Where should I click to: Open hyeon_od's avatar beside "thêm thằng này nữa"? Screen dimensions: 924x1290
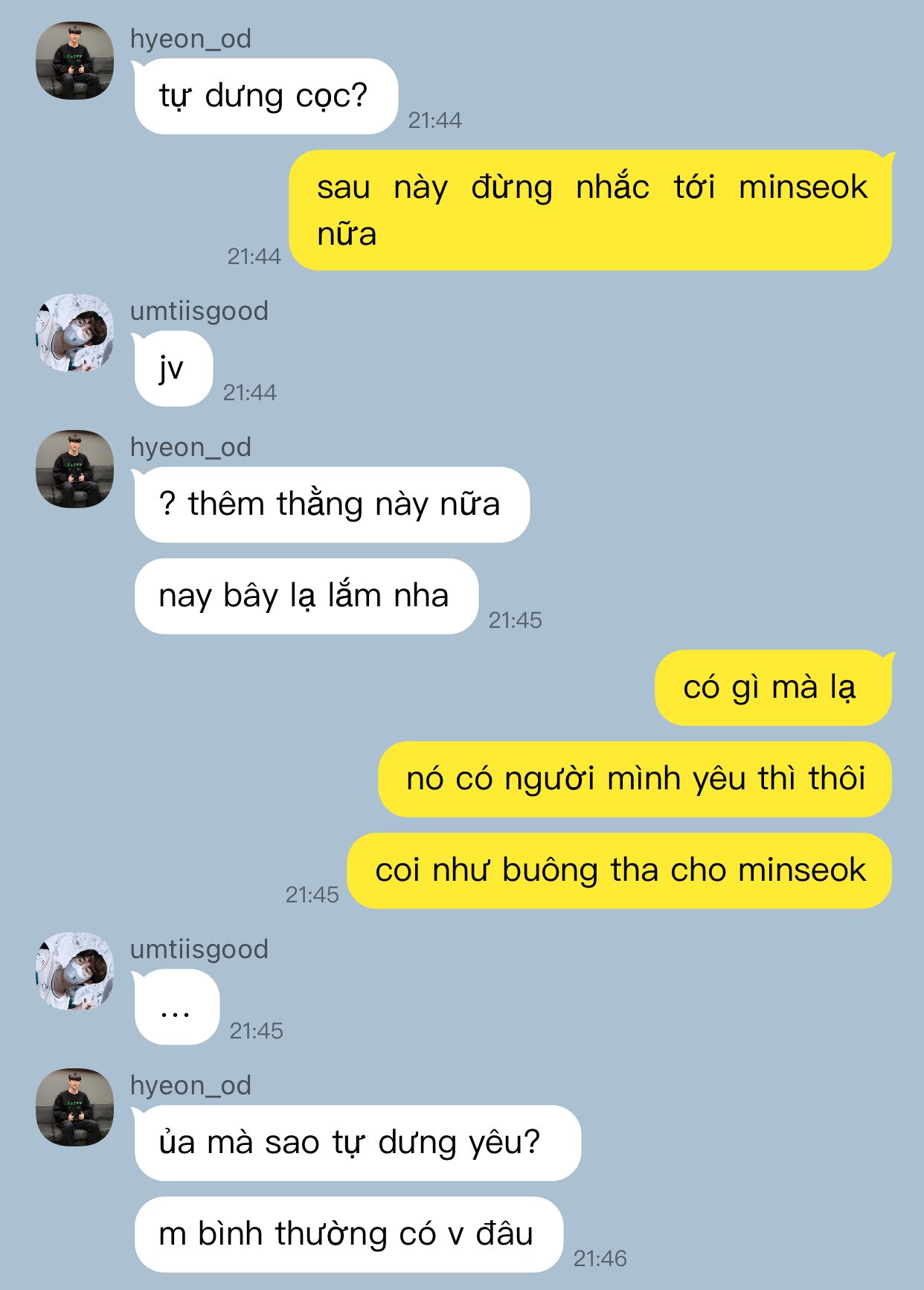pyautogui.click(x=74, y=469)
